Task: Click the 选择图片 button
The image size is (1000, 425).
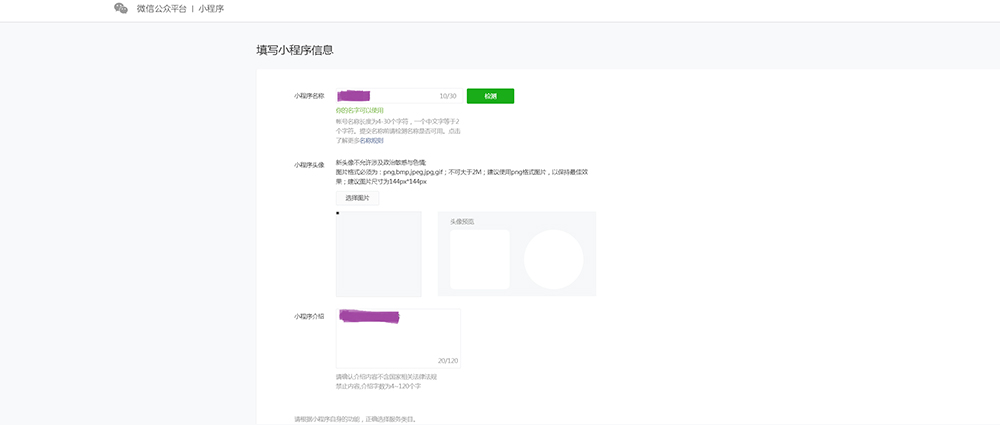Action: pos(357,198)
